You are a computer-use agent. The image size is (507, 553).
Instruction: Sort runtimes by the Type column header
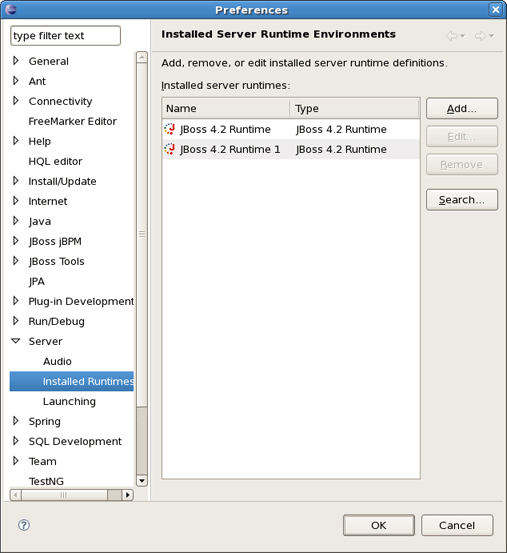coord(355,109)
